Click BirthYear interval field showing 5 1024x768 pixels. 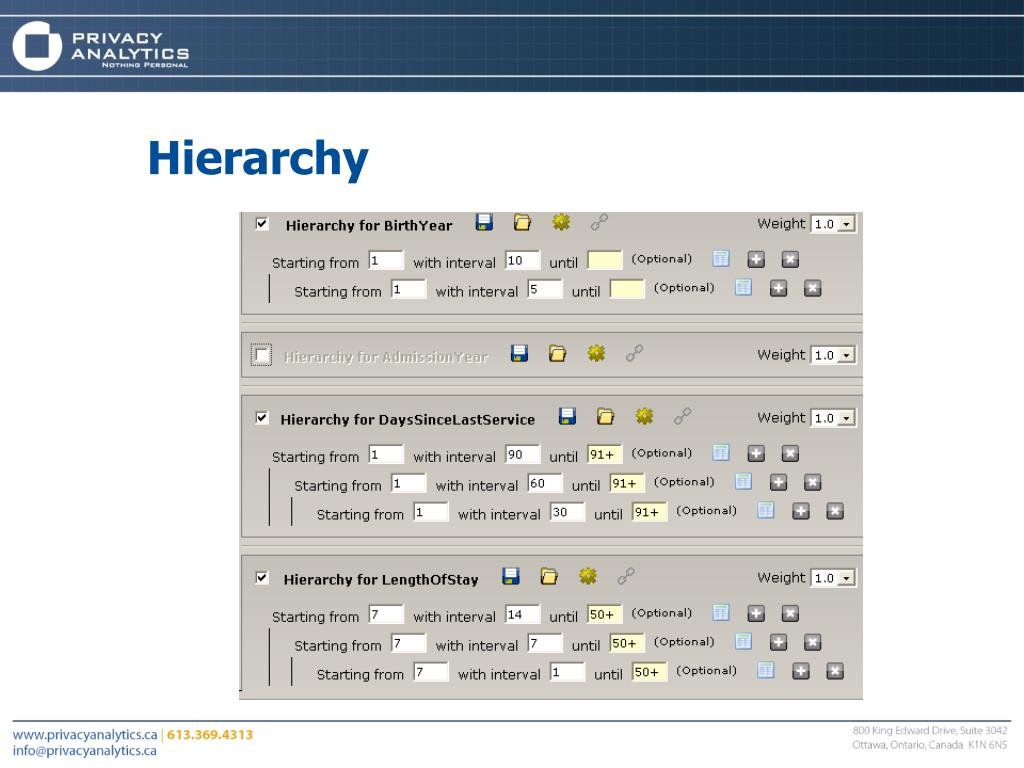545,289
